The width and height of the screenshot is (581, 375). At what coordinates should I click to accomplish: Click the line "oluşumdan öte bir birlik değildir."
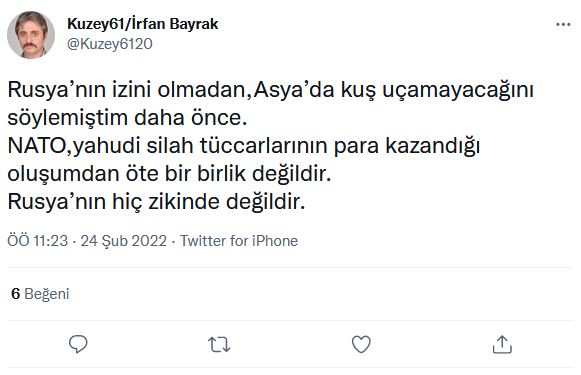coord(169,174)
